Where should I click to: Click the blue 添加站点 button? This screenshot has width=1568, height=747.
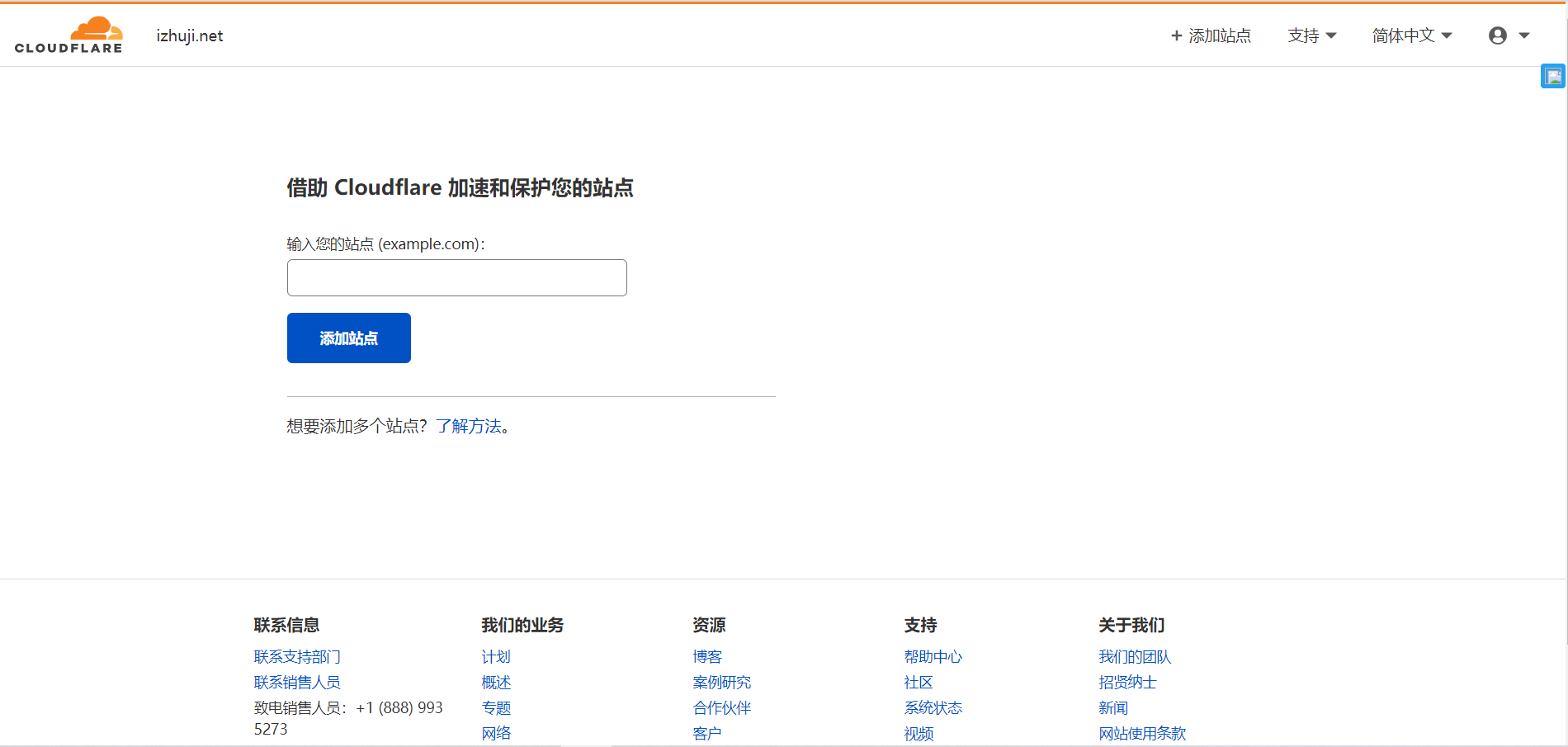(x=349, y=338)
